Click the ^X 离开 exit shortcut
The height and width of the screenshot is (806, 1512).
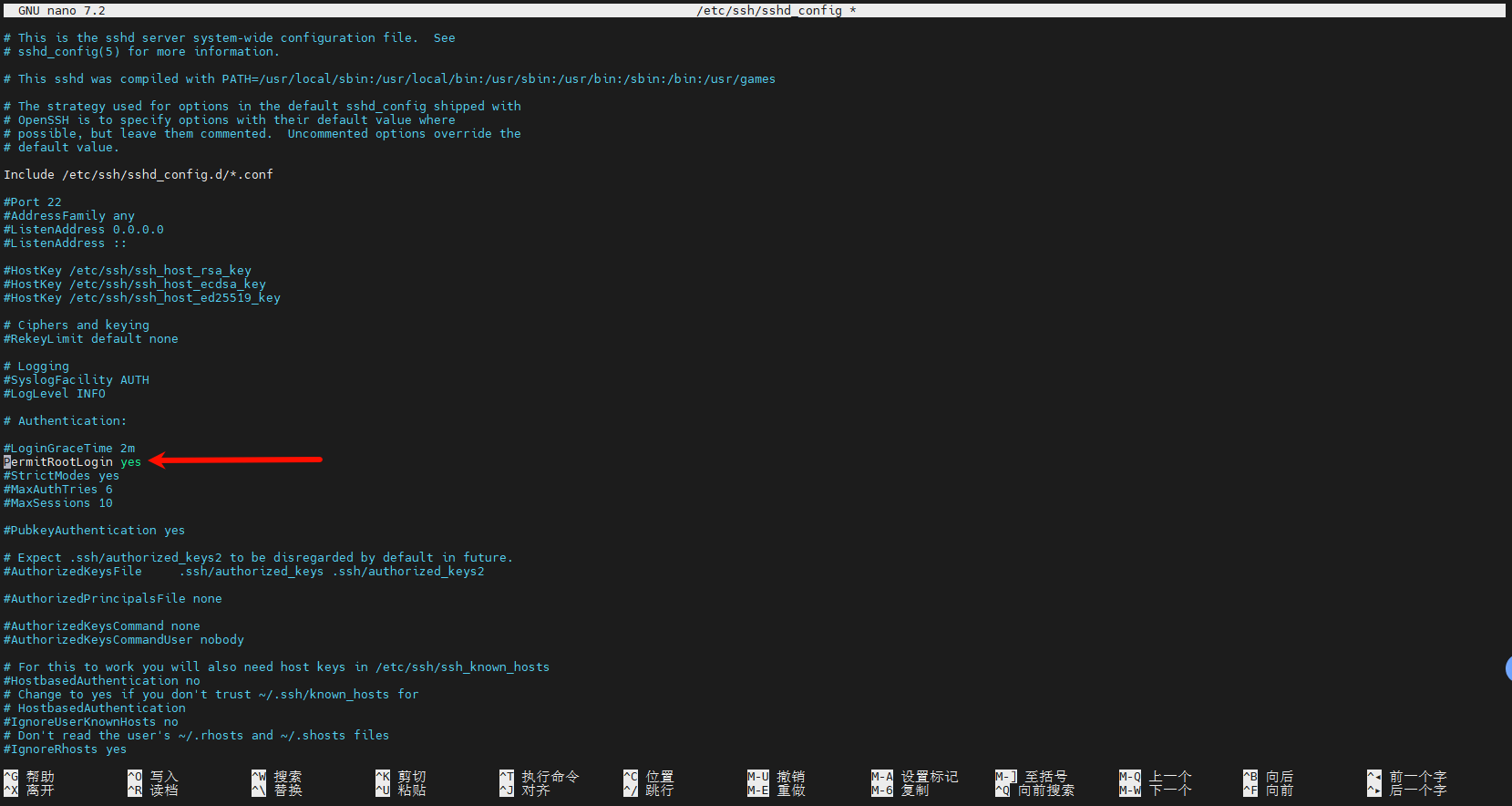(x=29, y=790)
